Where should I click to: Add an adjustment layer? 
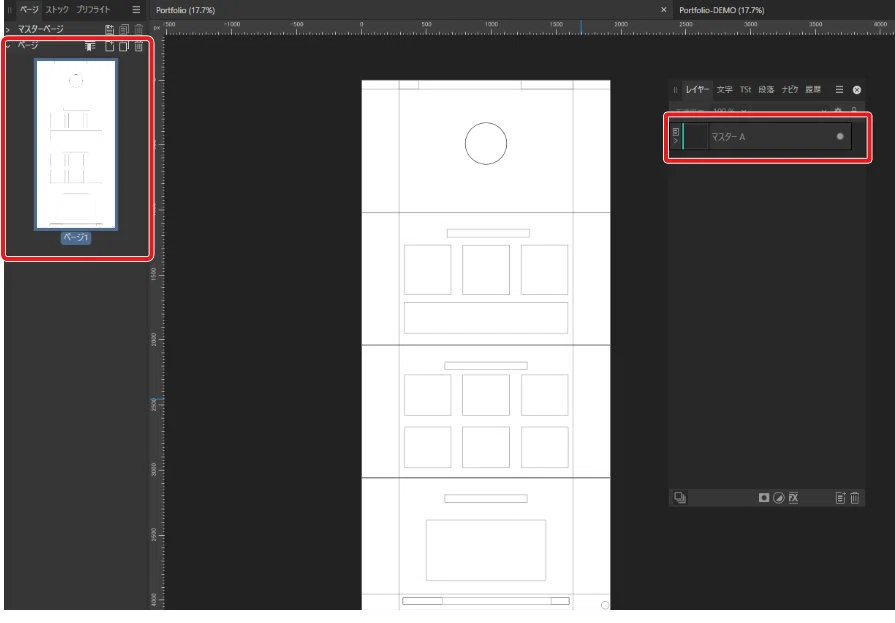coord(779,498)
